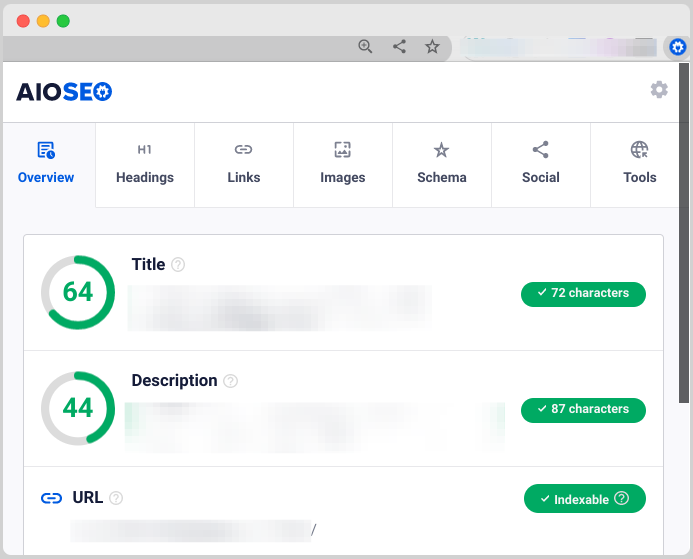Click the help icon beside URL
The width and height of the screenshot is (693, 559).
[x=116, y=498]
